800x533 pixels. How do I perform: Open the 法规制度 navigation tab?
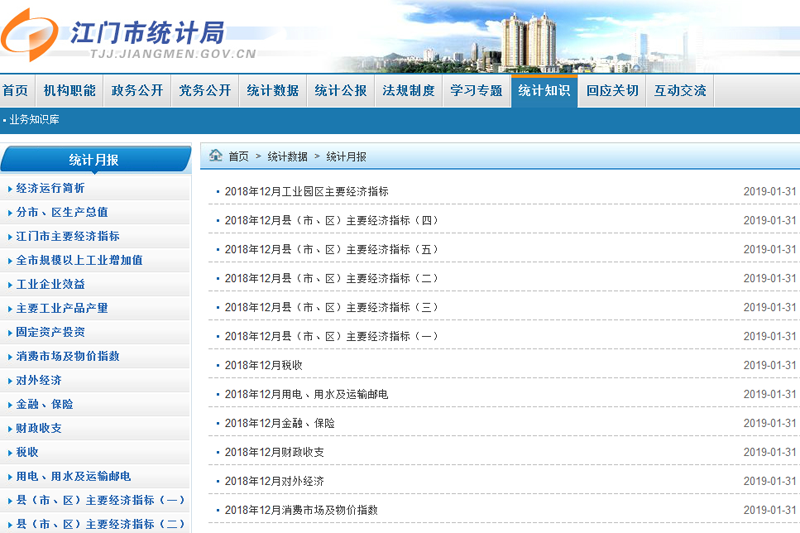point(409,91)
